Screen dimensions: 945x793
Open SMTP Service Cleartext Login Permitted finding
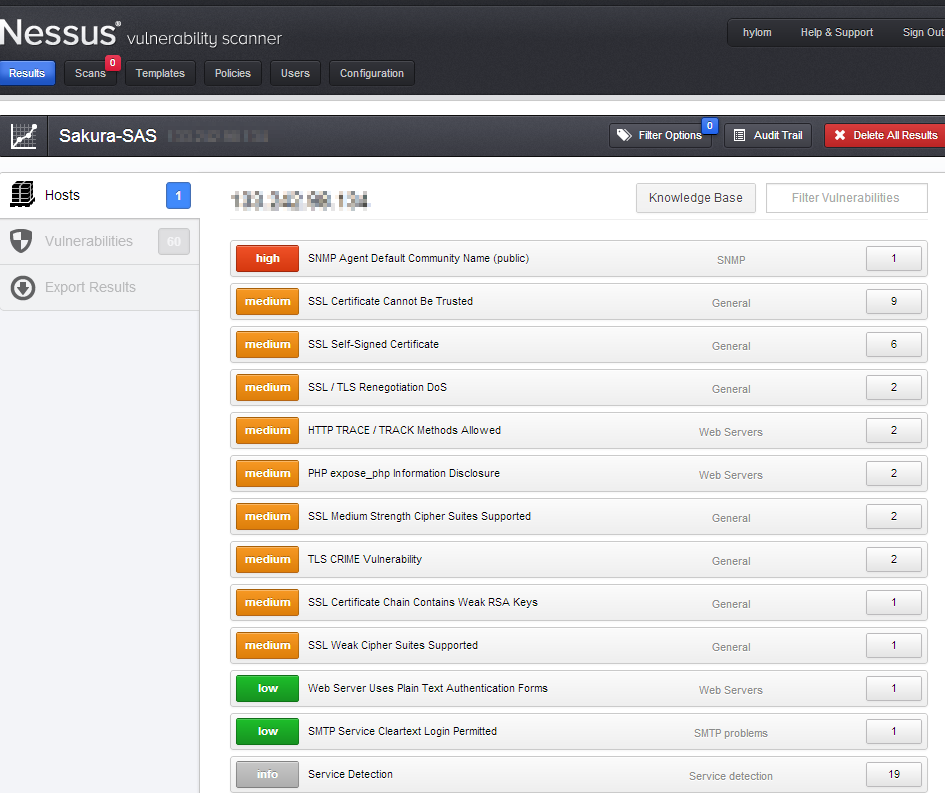point(579,732)
